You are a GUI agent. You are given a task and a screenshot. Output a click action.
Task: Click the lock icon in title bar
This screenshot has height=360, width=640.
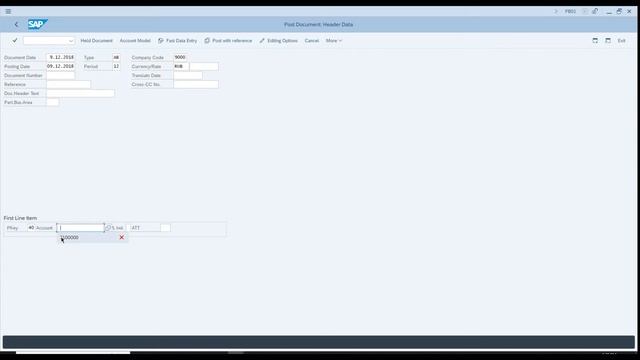pyautogui.click(x=595, y=11)
